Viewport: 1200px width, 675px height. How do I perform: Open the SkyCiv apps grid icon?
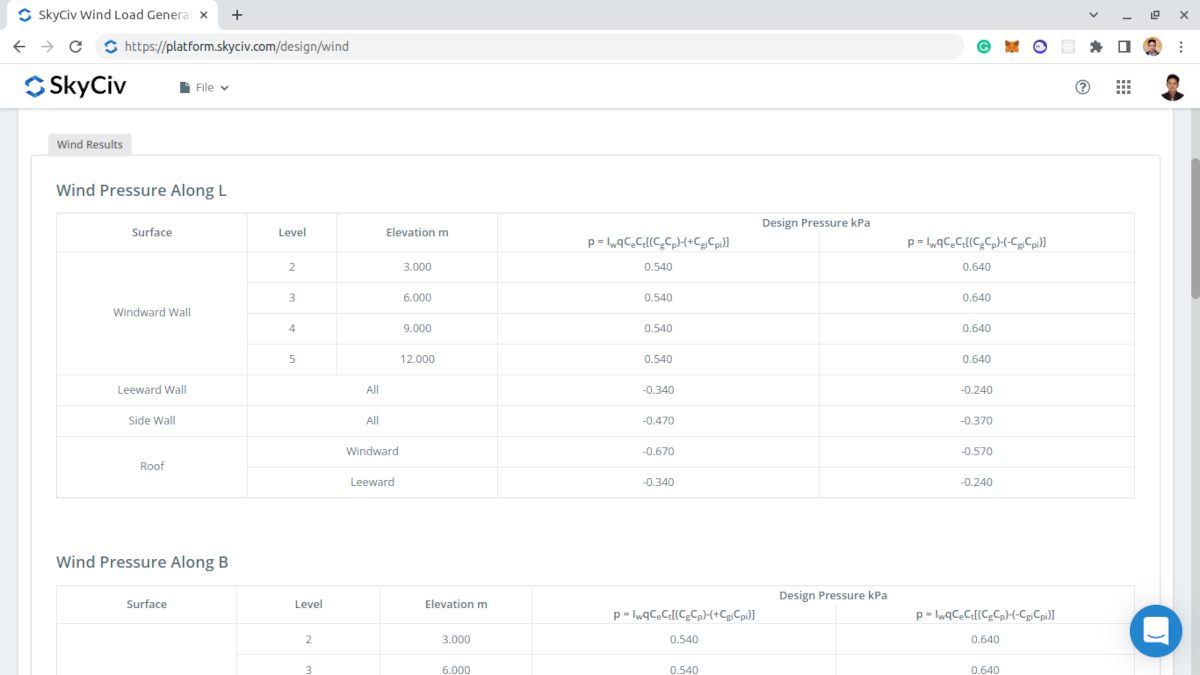(x=1123, y=87)
